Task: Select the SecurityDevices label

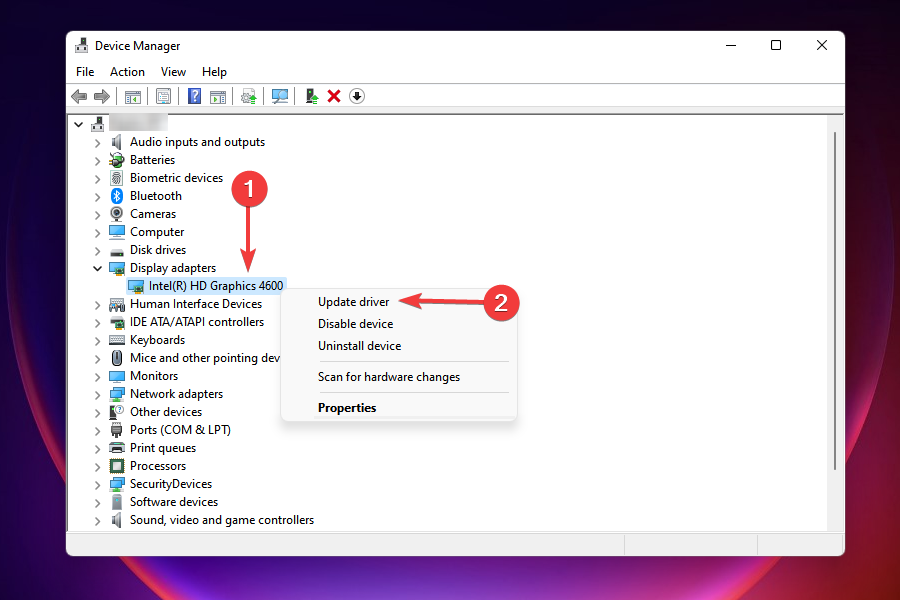Action: [171, 484]
